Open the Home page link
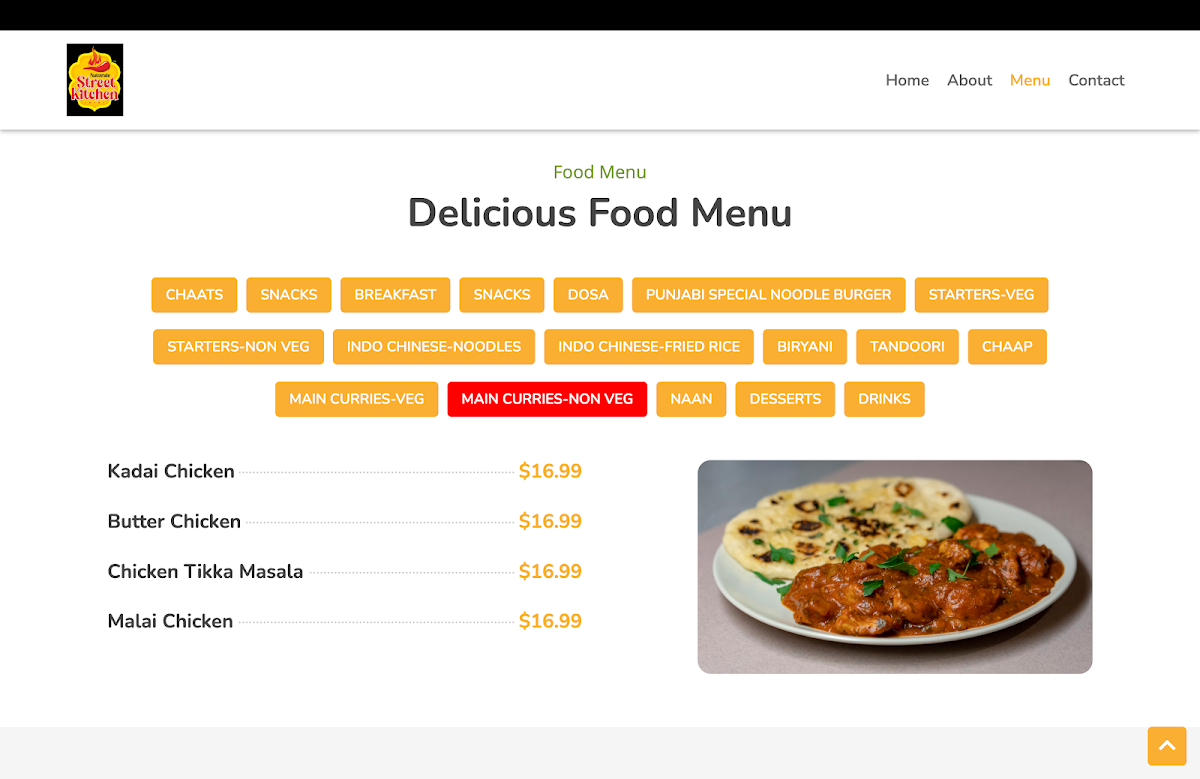Image resolution: width=1200 pixels, height=779 pixels. pyautogui.click(x=907, y=80)
